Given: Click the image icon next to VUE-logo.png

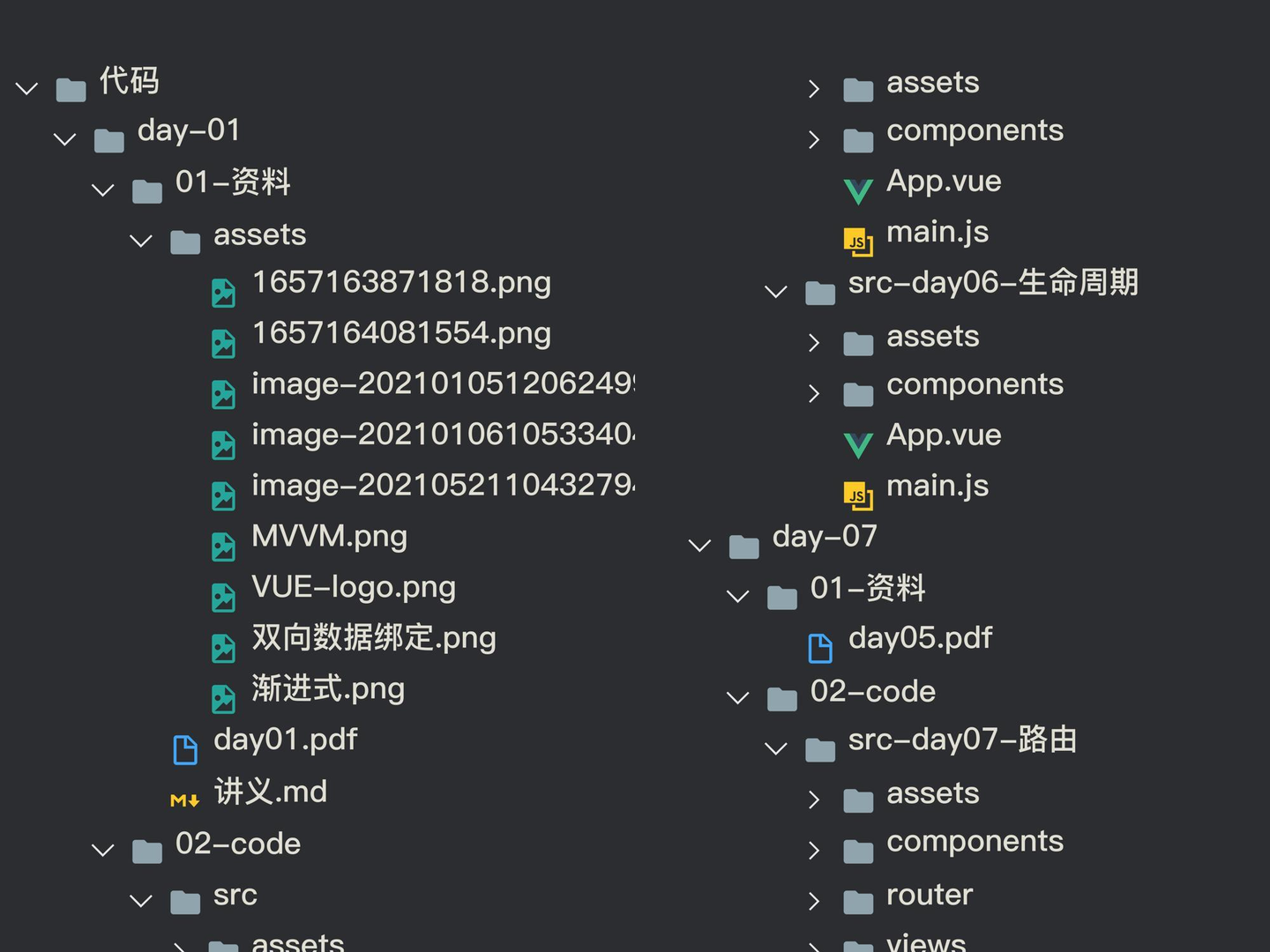Looking at the screenshot, I should click(224, 596).
